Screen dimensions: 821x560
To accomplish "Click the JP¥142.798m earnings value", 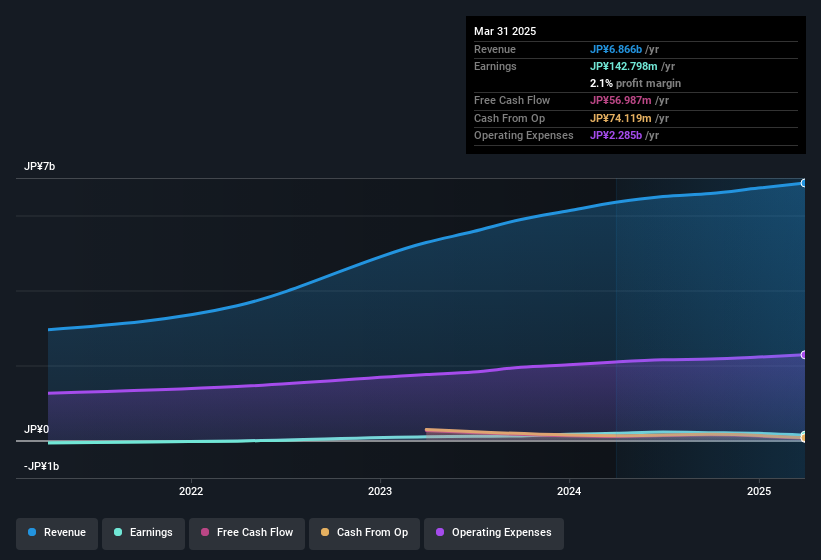I will pyautogui.click(x=624, y=66).
